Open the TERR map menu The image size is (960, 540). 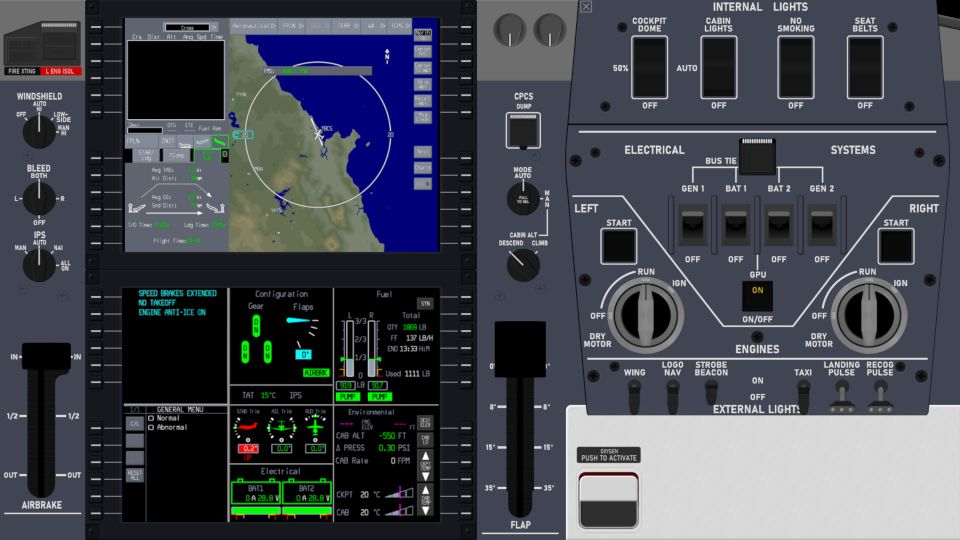tap(347, 26)
